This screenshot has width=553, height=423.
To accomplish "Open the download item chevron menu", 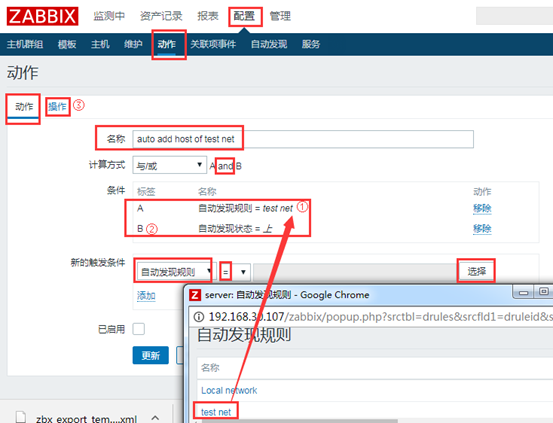I will click(155, 418).
